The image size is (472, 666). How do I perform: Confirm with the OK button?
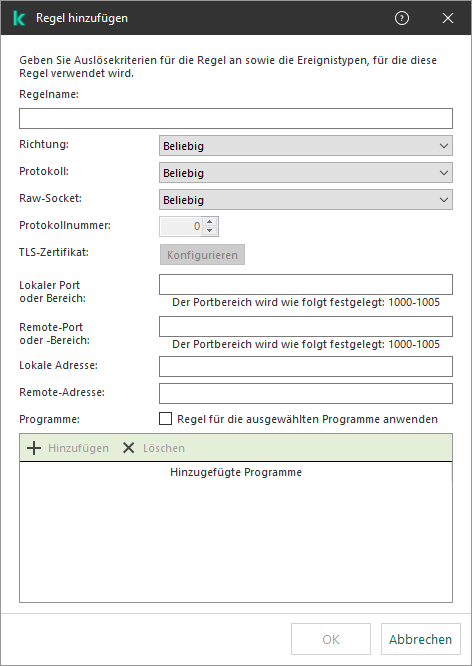[331, 639]
